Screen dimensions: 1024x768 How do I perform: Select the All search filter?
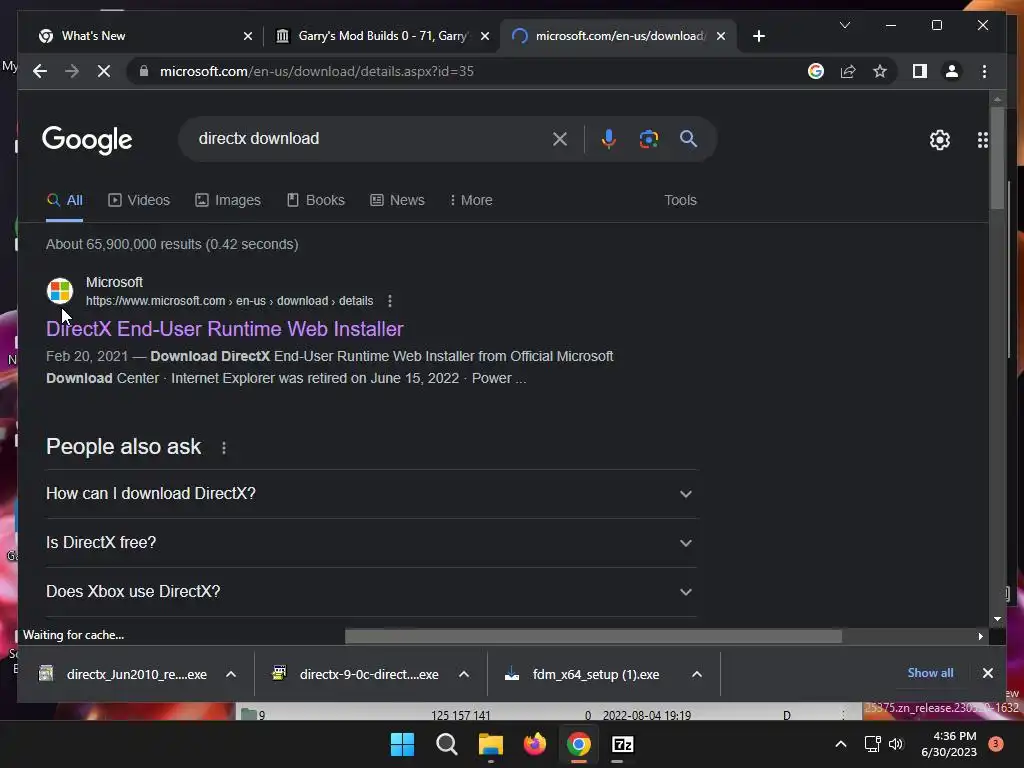pos(65,200)
